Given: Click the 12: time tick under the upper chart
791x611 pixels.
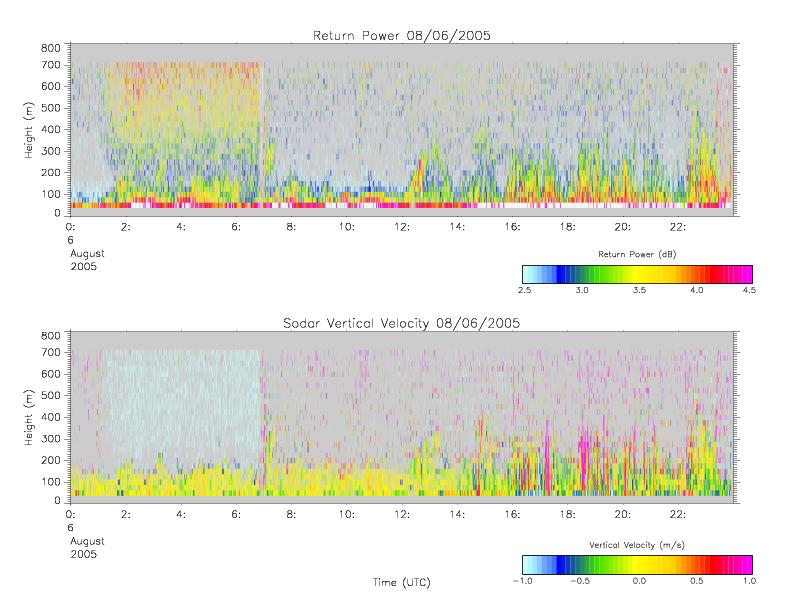Looking at the screenshot, I should point(402,227).
